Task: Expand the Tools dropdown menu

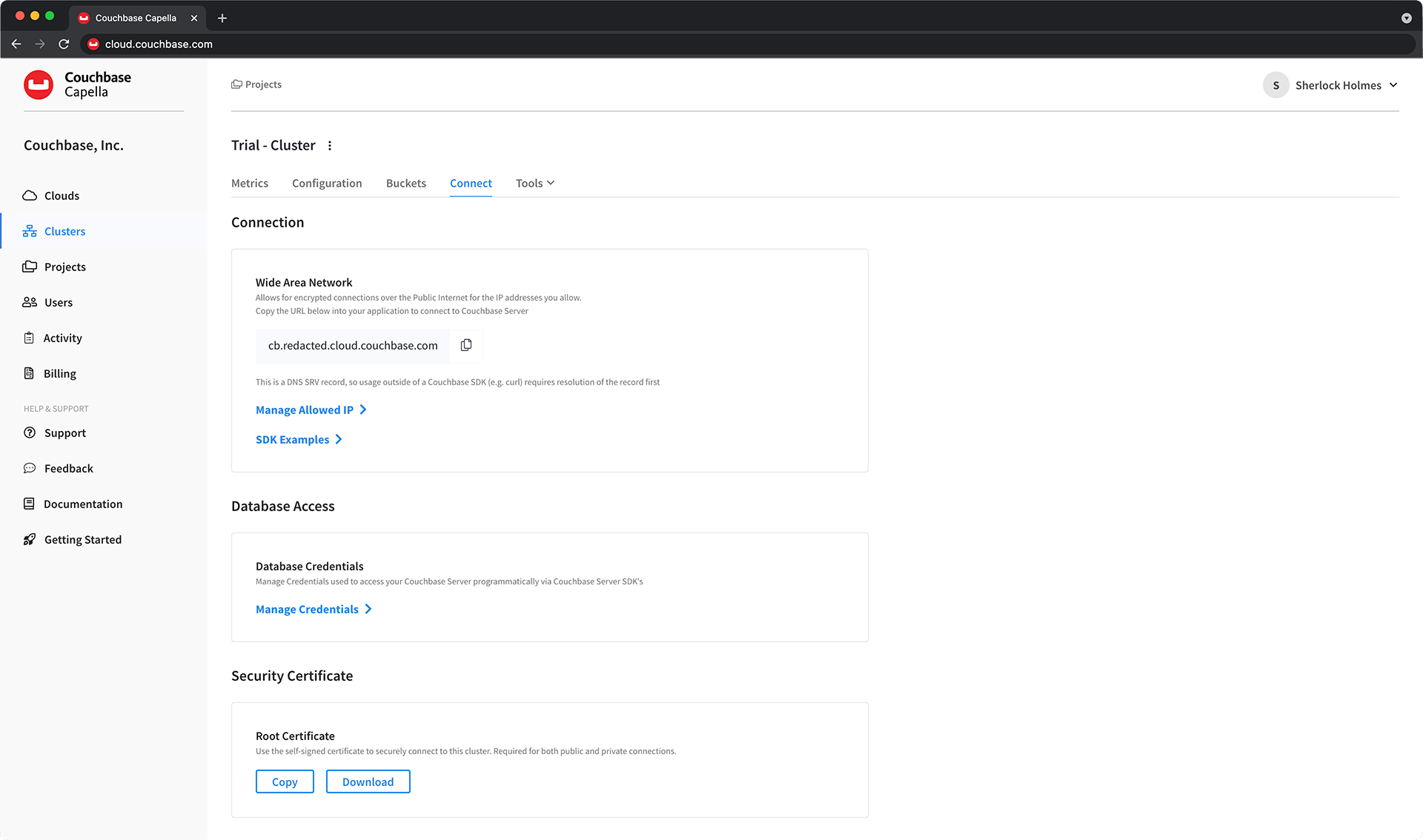Action: pyautogui.click(x=535, y=183)
